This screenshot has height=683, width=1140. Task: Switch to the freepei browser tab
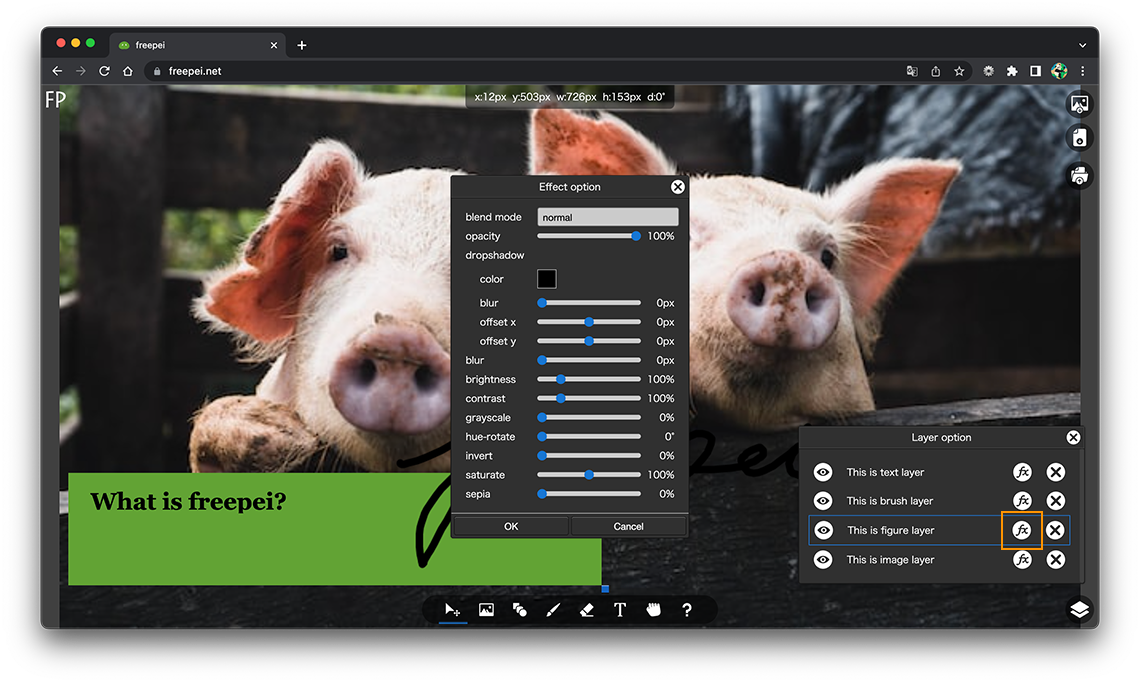click(x=198, y=45)
